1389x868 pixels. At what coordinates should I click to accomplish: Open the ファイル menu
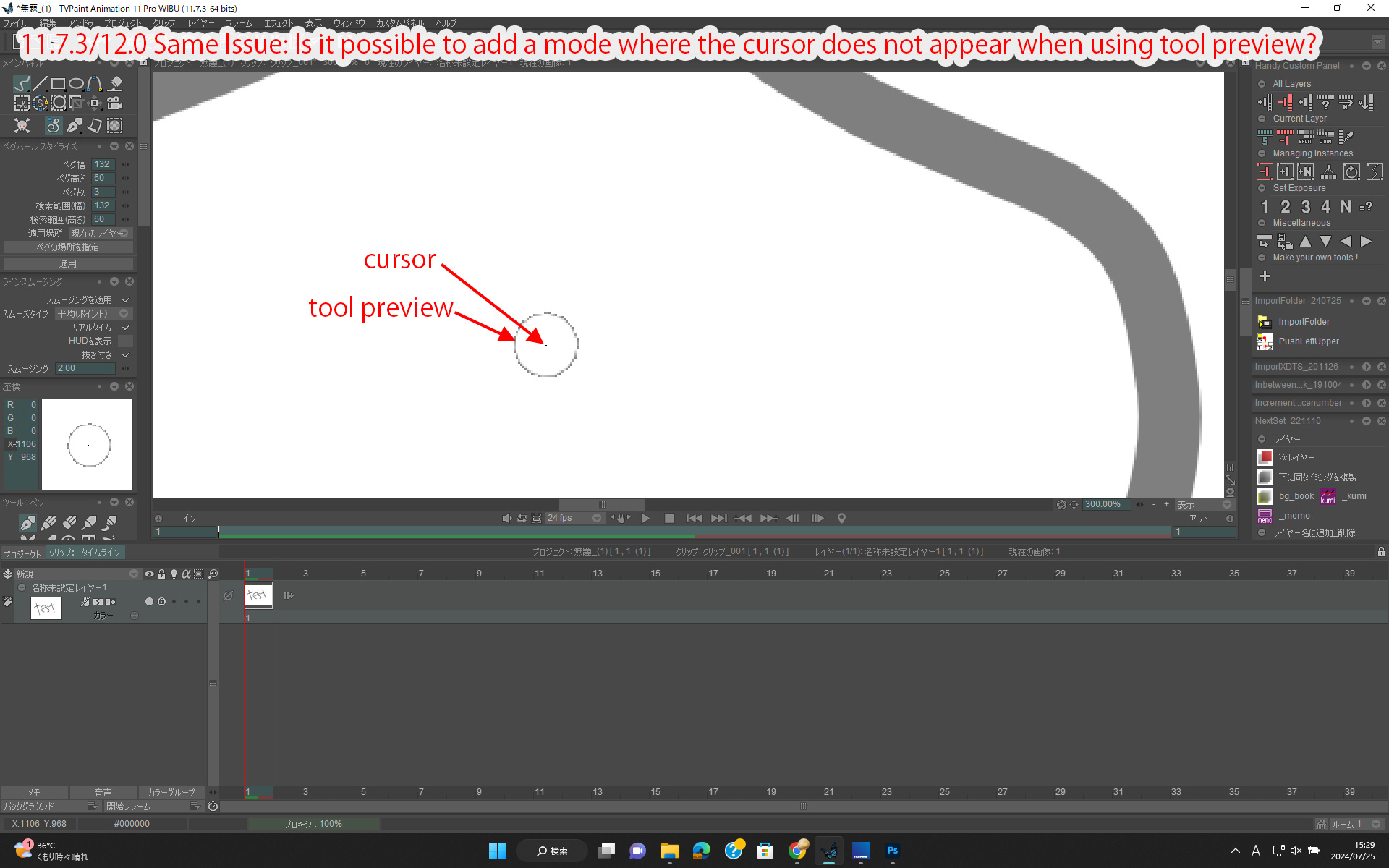(x=15, y=23)
